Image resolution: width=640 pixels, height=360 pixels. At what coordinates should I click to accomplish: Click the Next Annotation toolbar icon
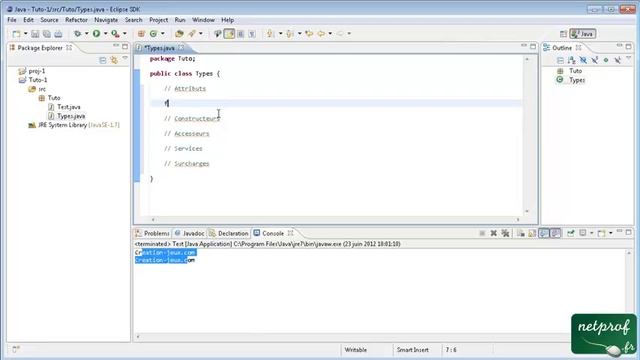(x=270, y=34)
